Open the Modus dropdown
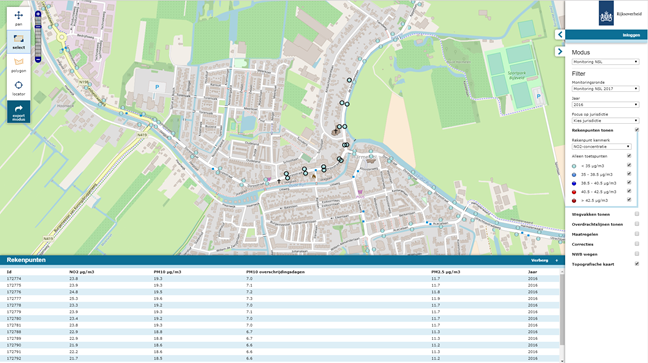Screen dimensions: 648x363 coord(605,62)
